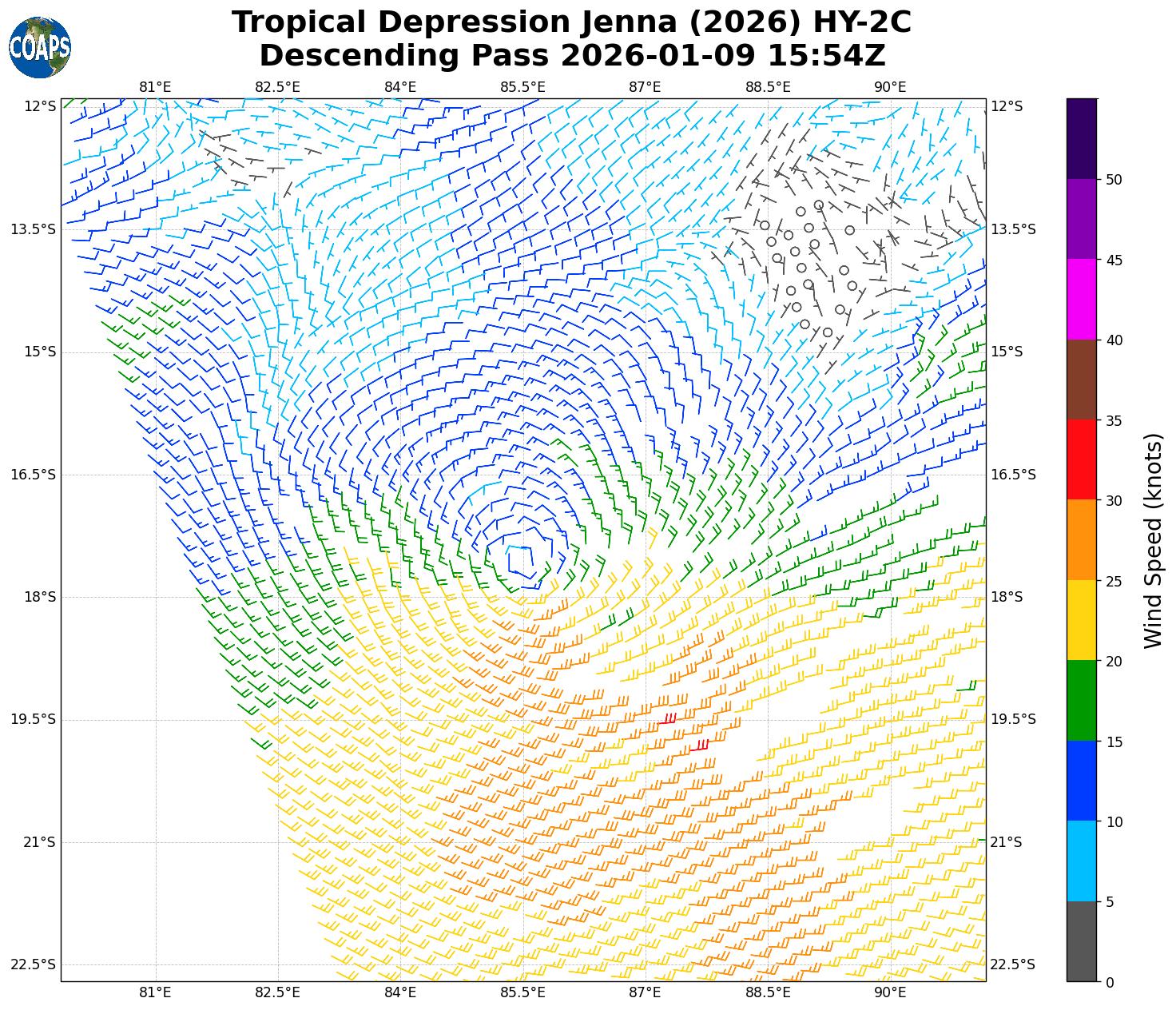Click the gray 0-5 knot colorbar segment
Screen dimensions: 1176x1010
pyautogui.click(x=1082, y=941)
